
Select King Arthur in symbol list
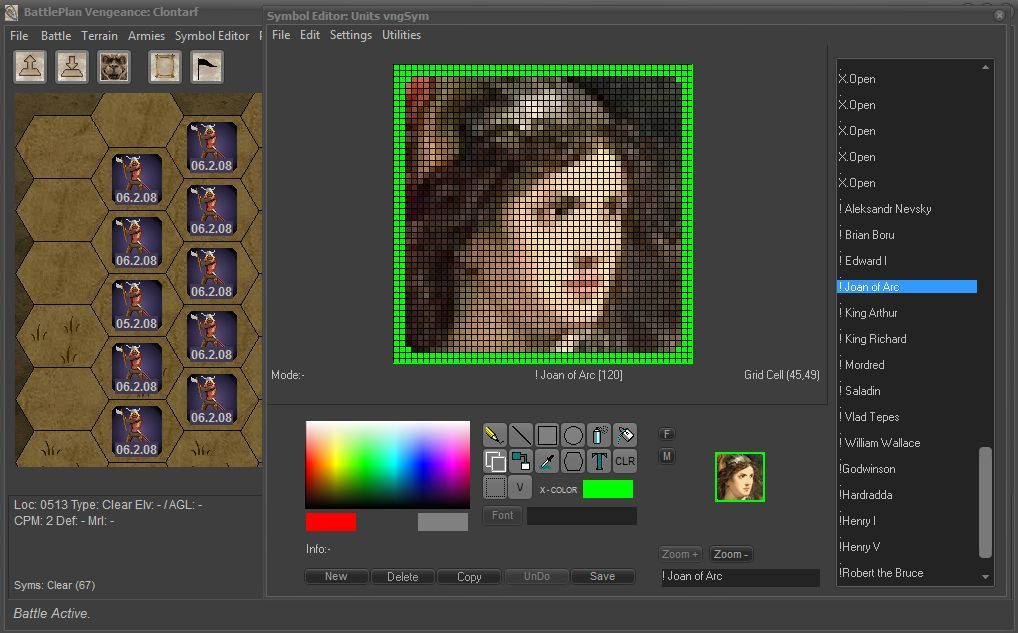[x=870, y=313]
